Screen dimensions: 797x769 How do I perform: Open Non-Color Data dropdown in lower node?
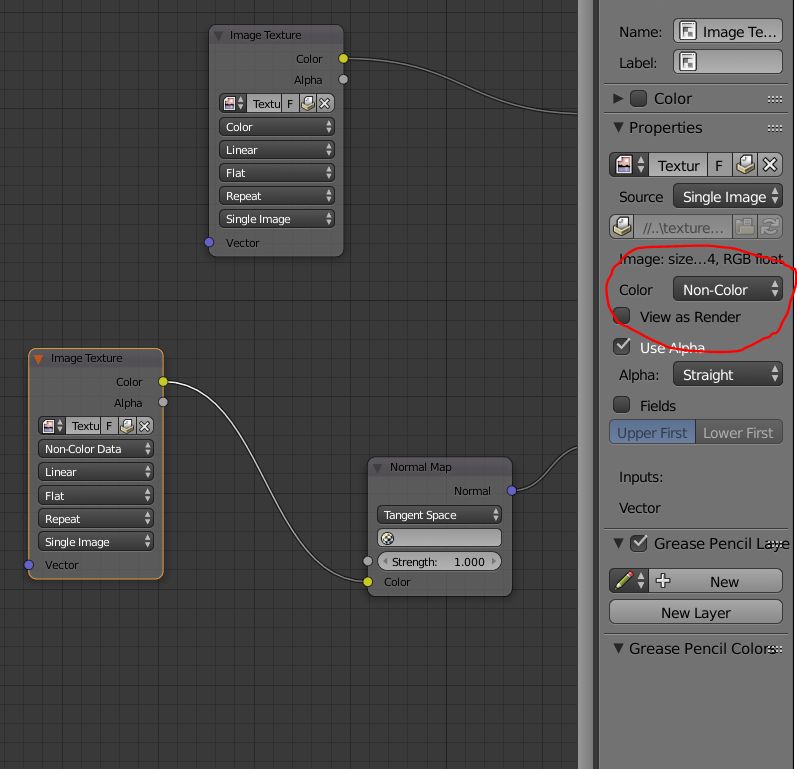click(96, 449)
